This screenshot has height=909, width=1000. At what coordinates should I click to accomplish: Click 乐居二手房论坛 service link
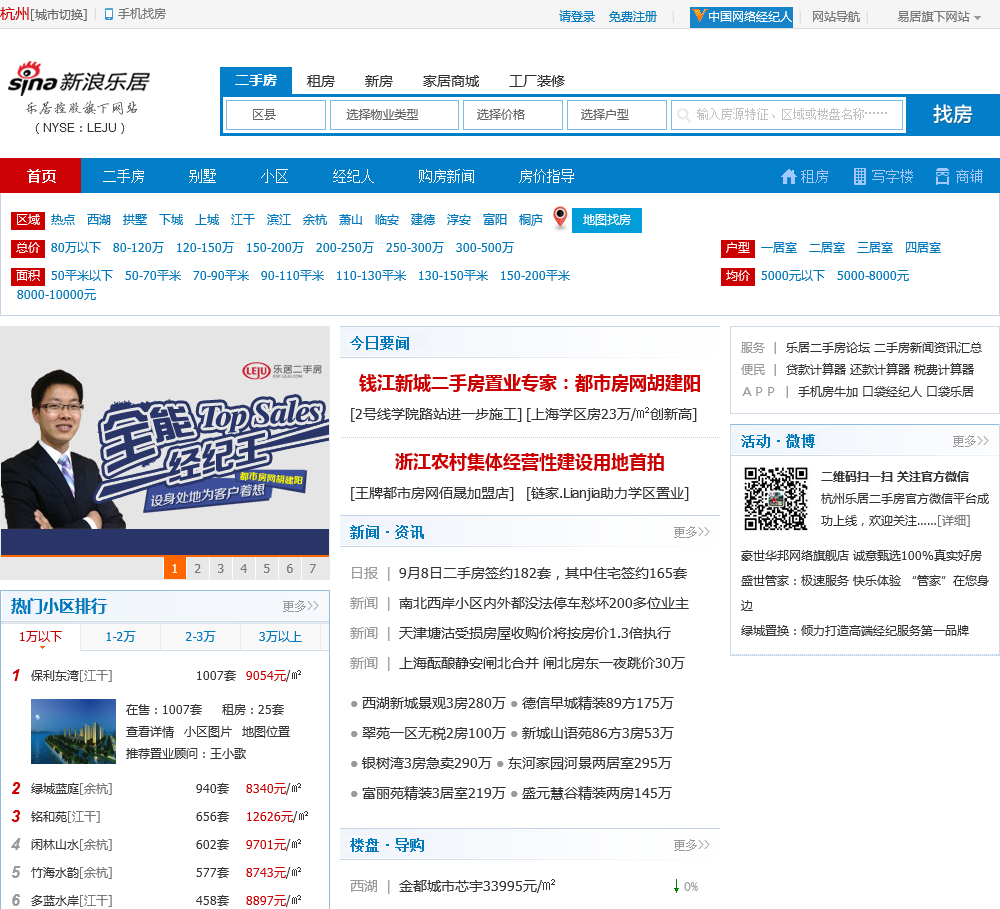[x=828, y=348]
